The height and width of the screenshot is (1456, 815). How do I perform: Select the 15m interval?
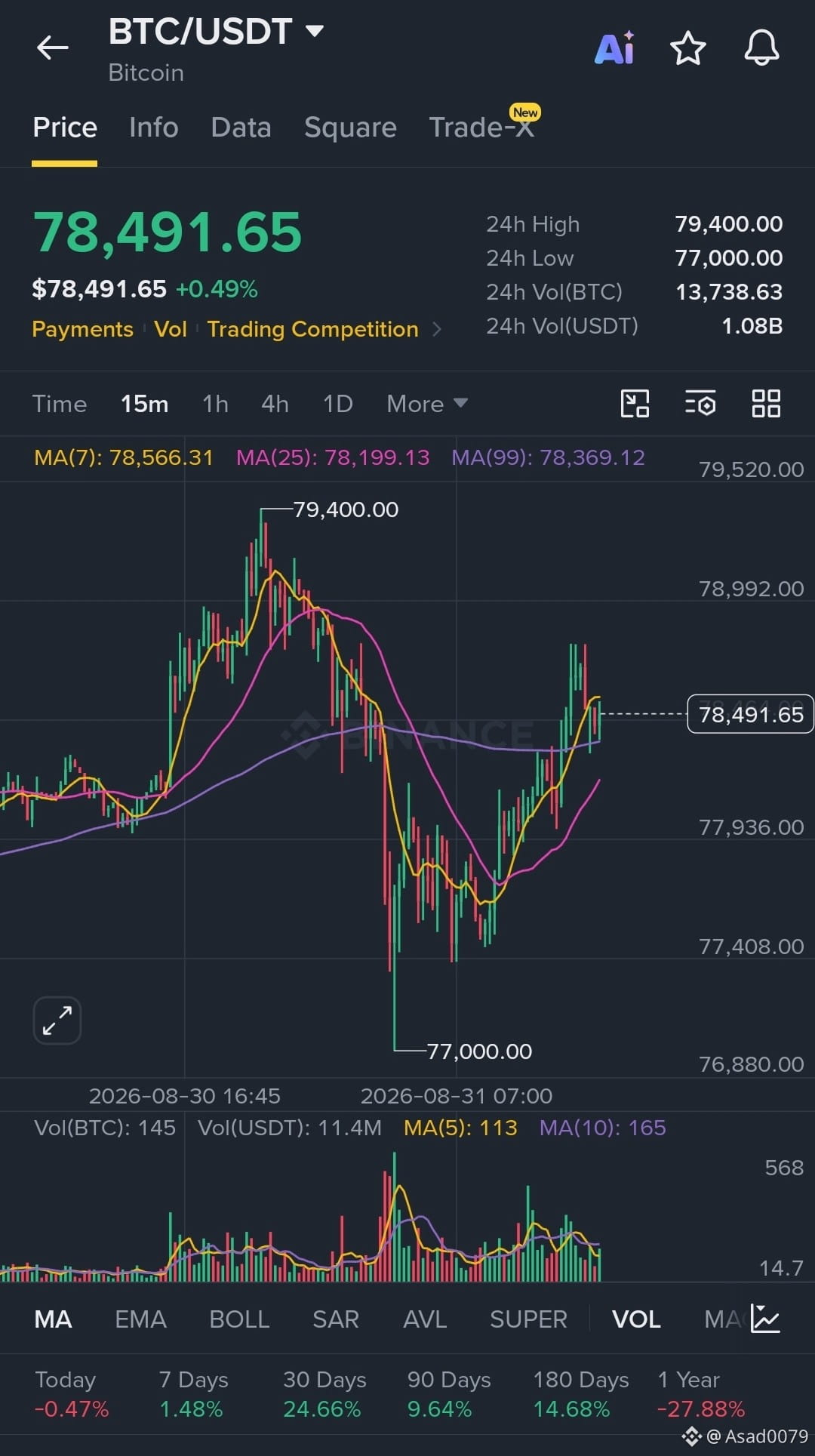coord(145,404)
